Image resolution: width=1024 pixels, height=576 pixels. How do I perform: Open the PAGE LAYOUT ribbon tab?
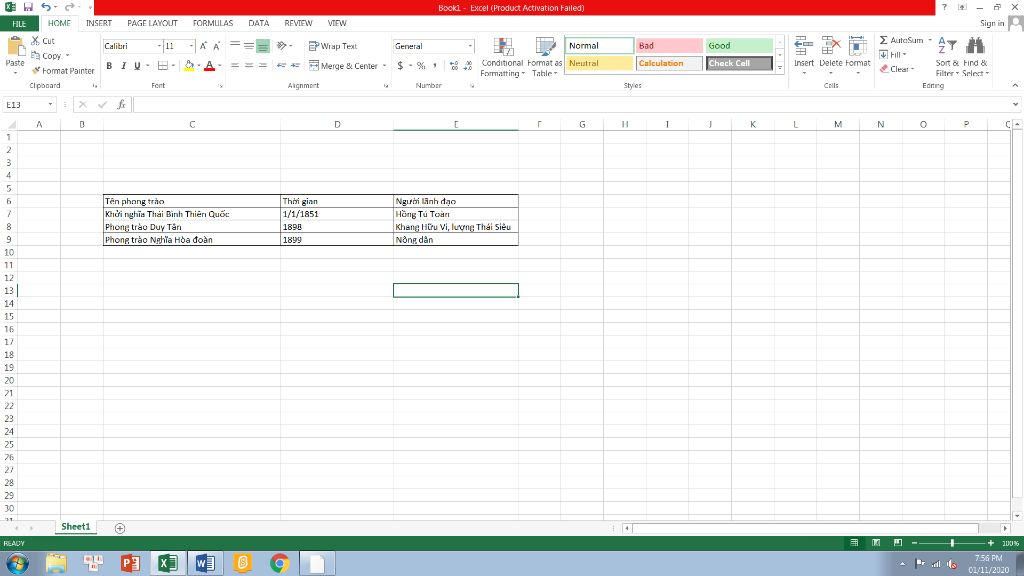152,23
